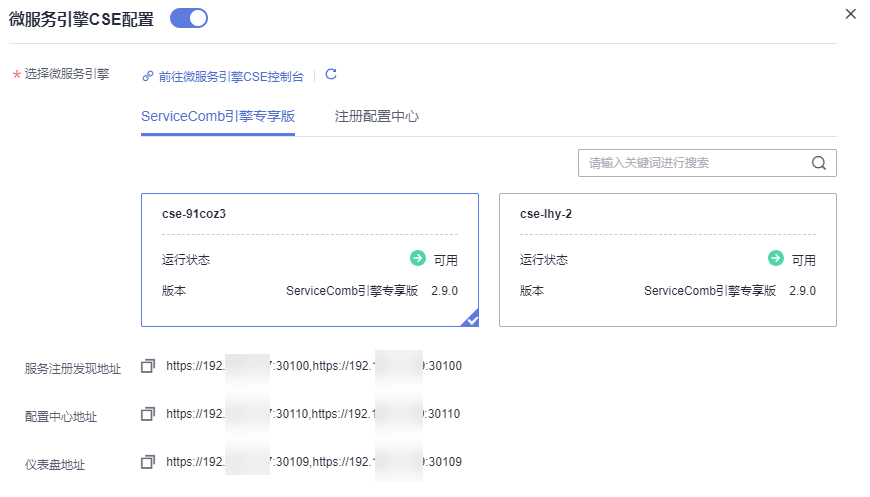Switch to 注册配置中心 tab
This screenshot has height=497, width=870.
[x=376, y=116]
